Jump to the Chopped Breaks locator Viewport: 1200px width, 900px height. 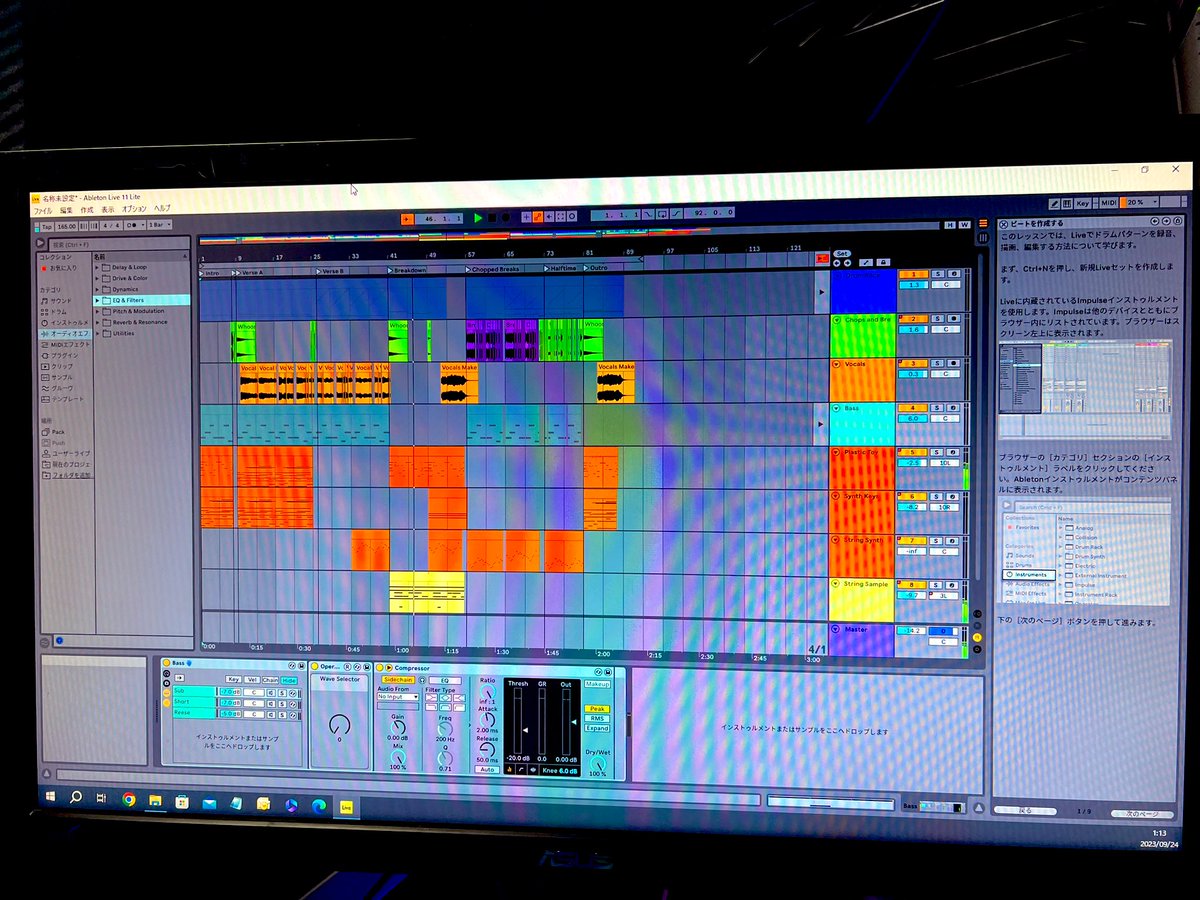click(494, 269)
